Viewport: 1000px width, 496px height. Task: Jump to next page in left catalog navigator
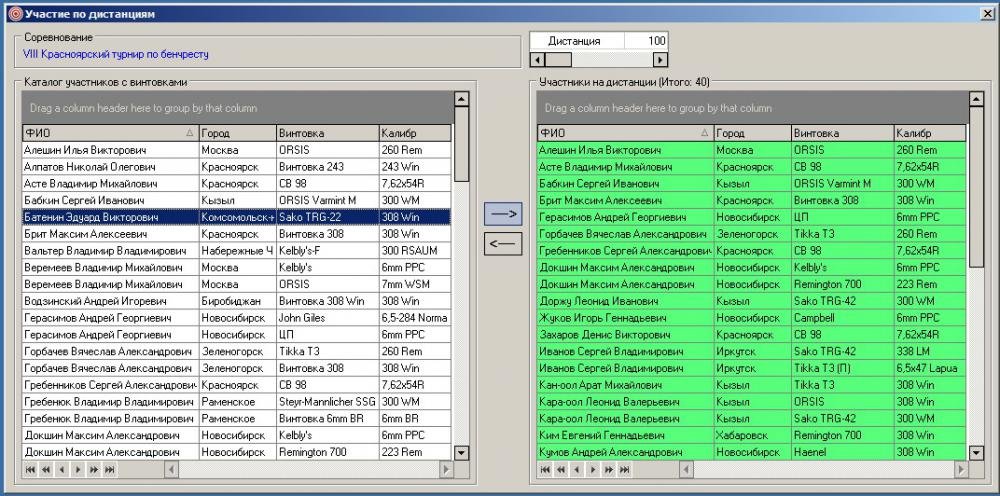pyautogui.click(x=93, y=469)
